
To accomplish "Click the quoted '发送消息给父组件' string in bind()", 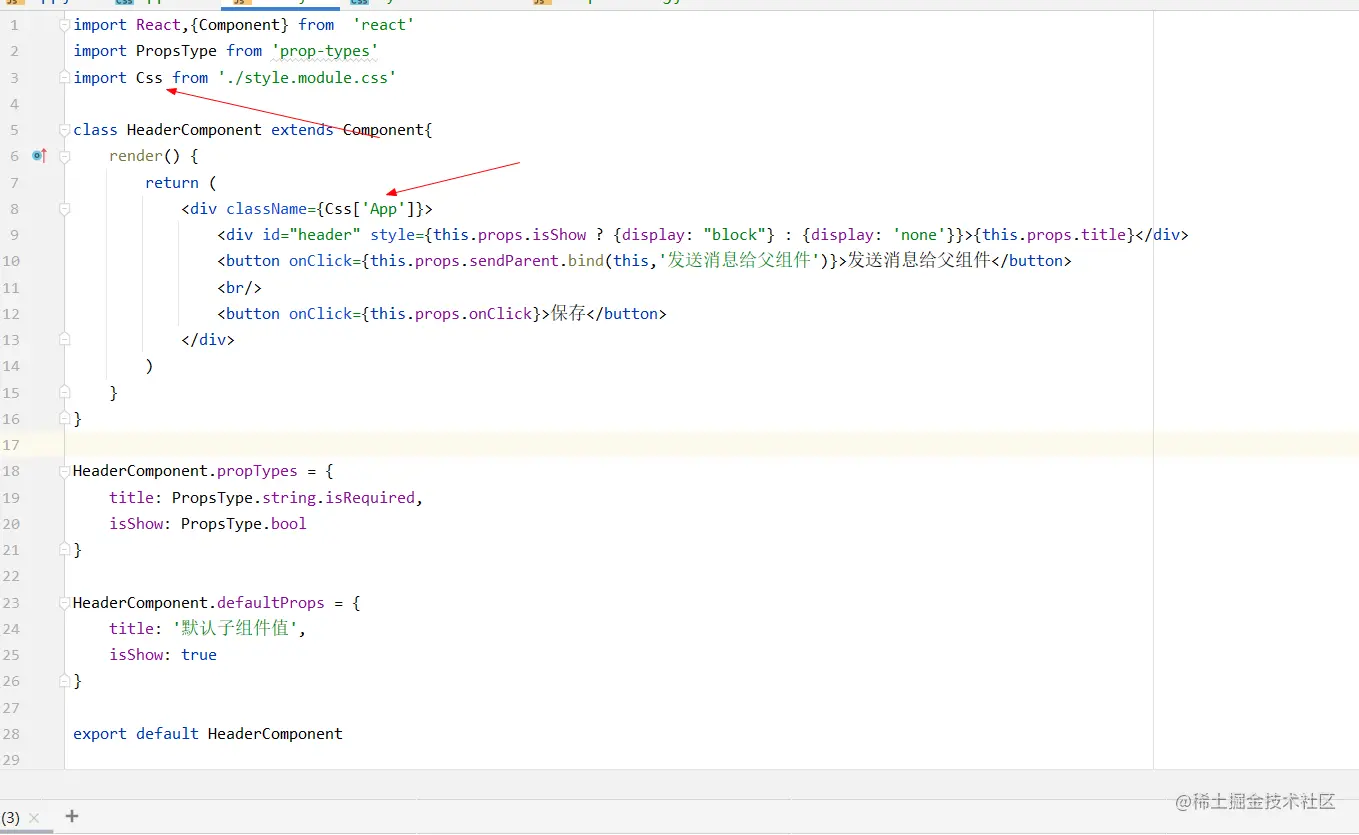I will click(740, 261).
